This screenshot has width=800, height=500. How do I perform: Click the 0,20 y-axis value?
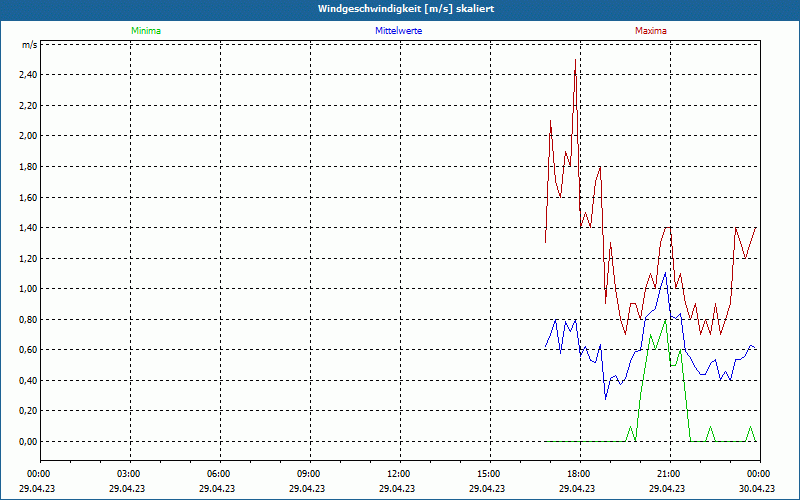(28, 411)
